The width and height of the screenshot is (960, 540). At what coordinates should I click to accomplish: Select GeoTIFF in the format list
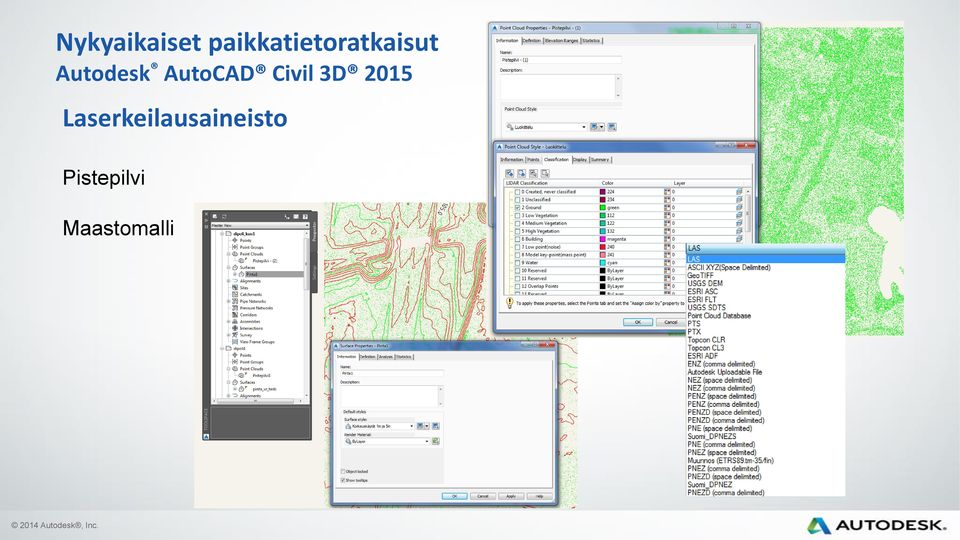click(x=700, y=276)
